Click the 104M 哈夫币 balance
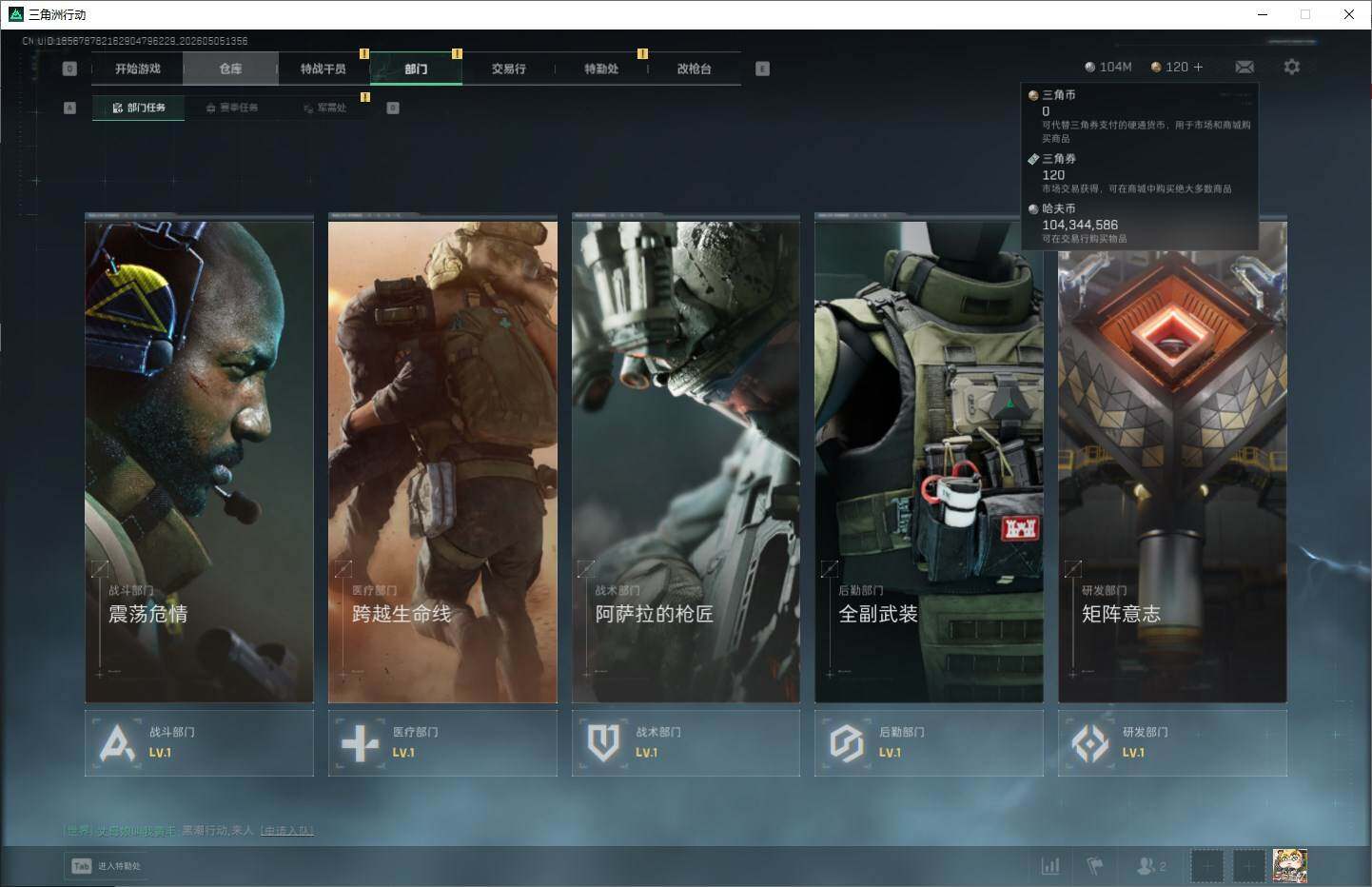The height and width of the screenshot is (887, 1372). [1108, 67]
